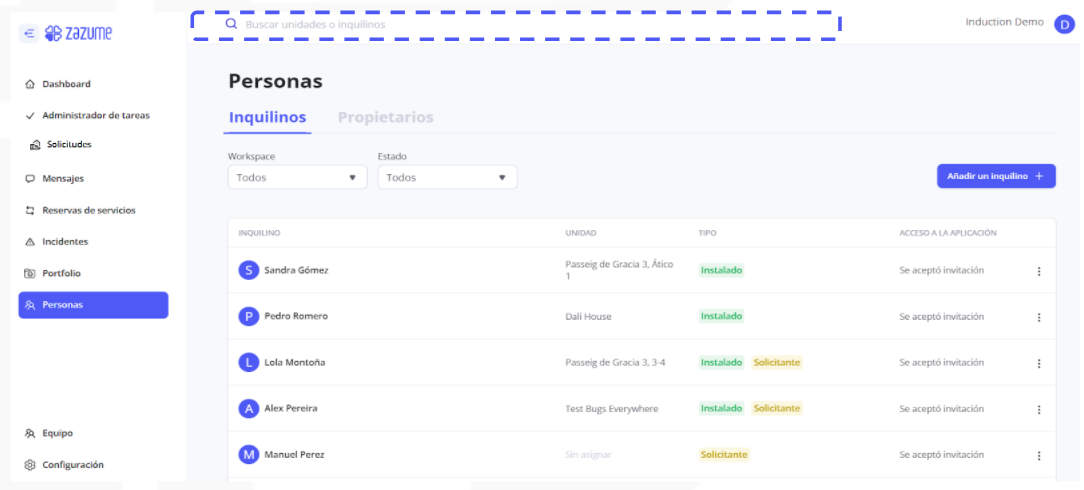
Task: Expand the Estado dropdown
Action: tap(447, 177)
